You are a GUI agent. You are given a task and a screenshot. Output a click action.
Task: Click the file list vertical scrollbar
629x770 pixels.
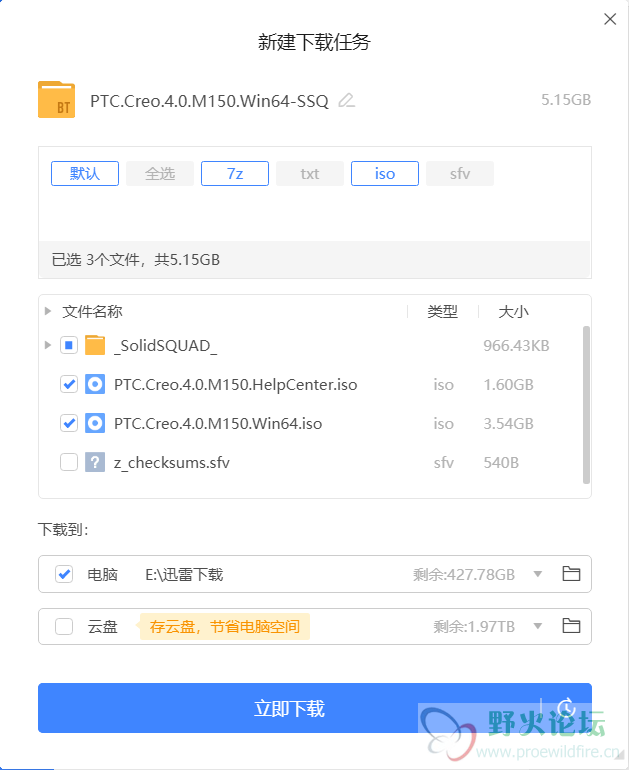pos(586,405)
